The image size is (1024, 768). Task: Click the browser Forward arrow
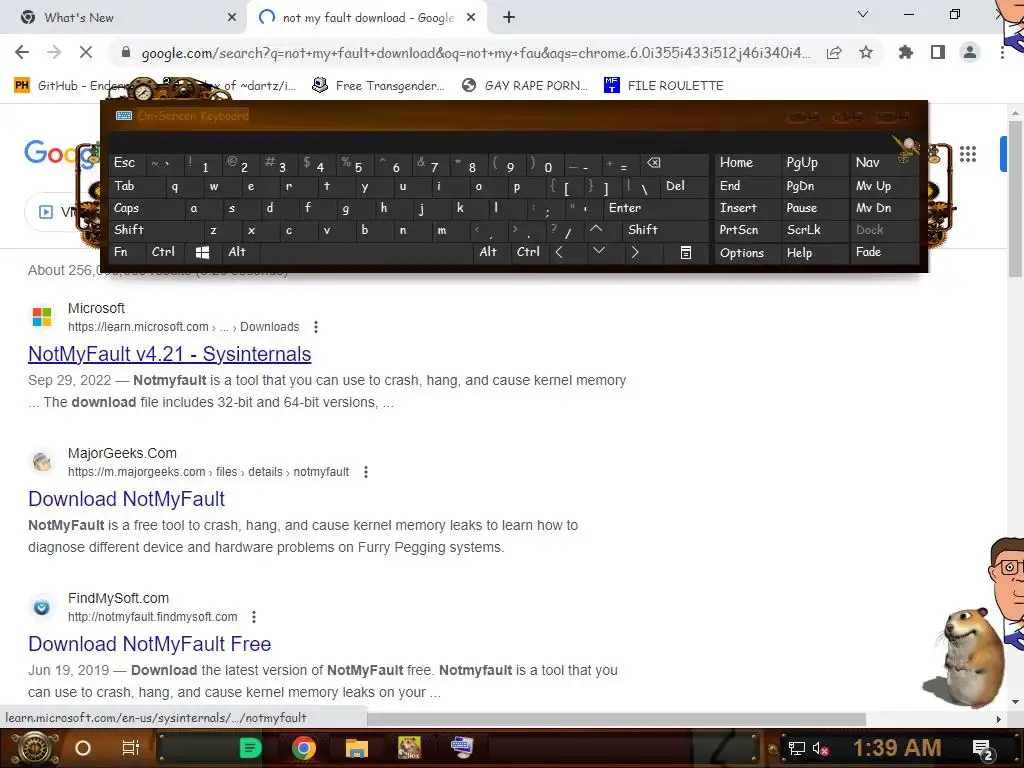pos(54,52)
